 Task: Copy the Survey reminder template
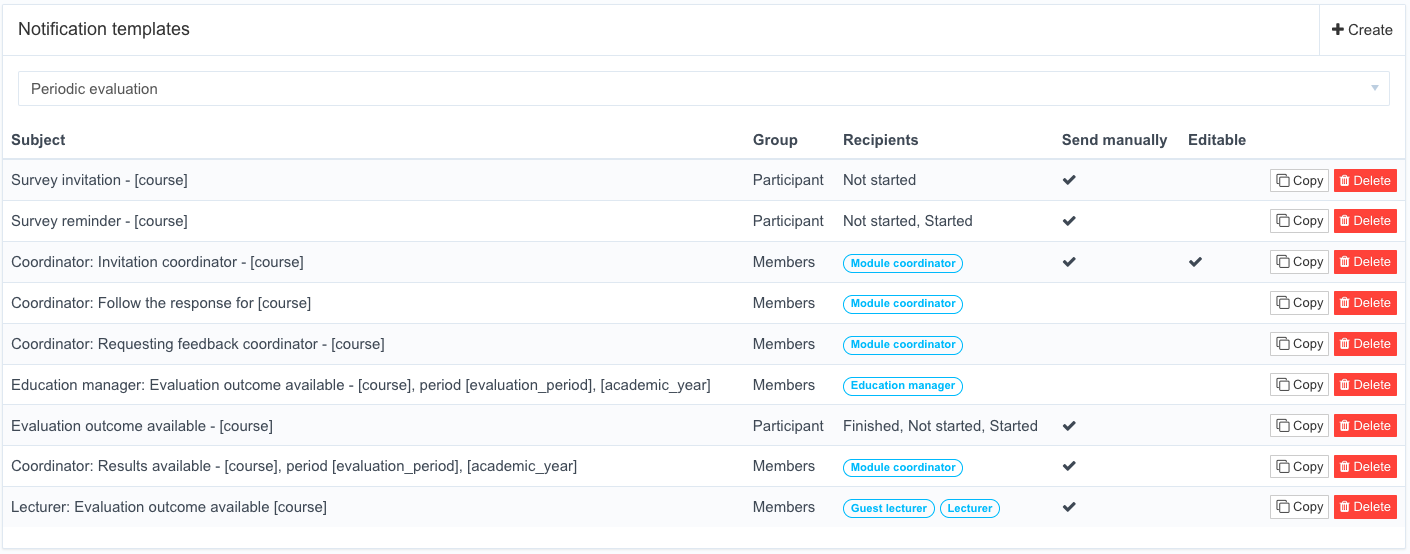click(x=1299, y=221)
